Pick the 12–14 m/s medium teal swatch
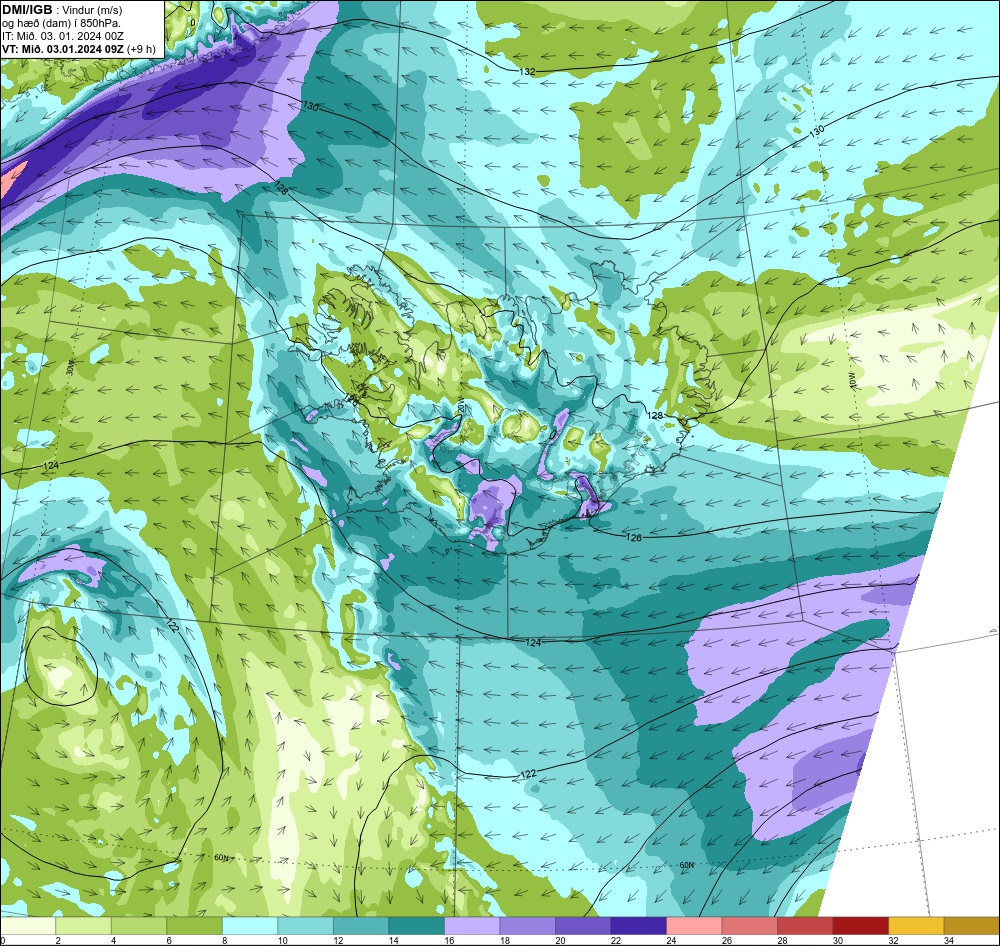1000x946 pixels. point(361,926)
